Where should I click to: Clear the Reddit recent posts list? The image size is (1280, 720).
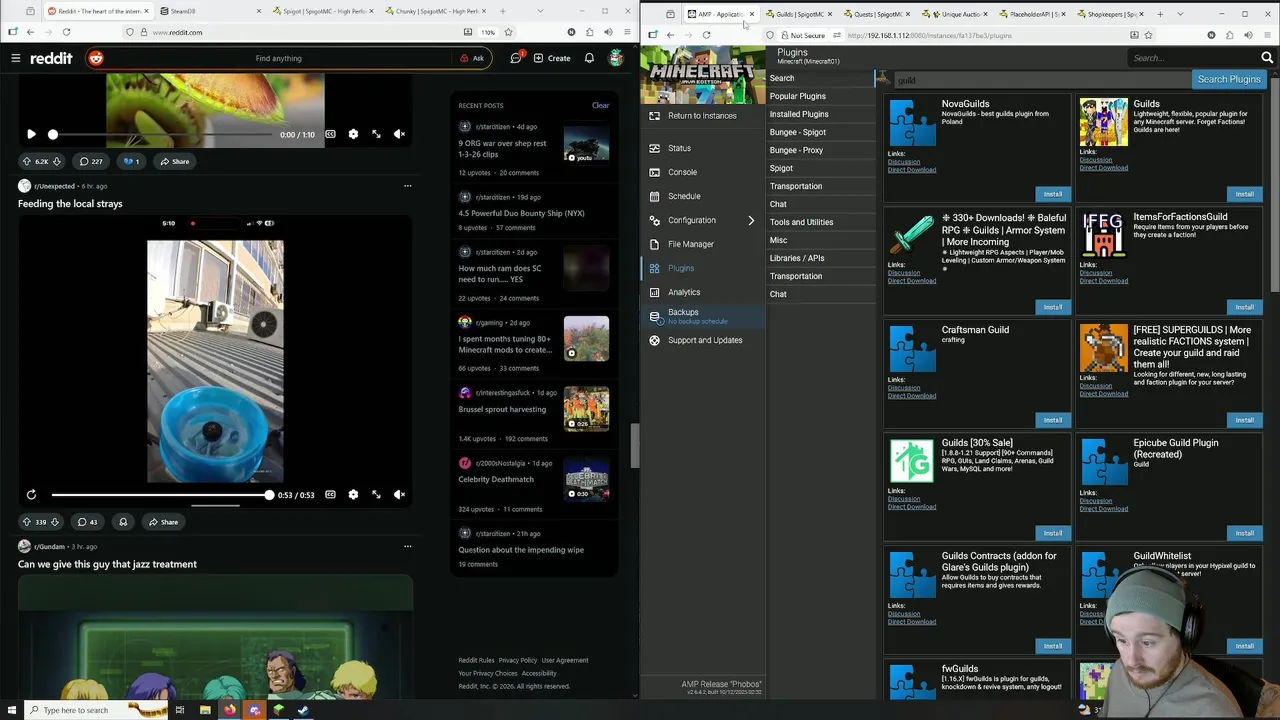600,105
